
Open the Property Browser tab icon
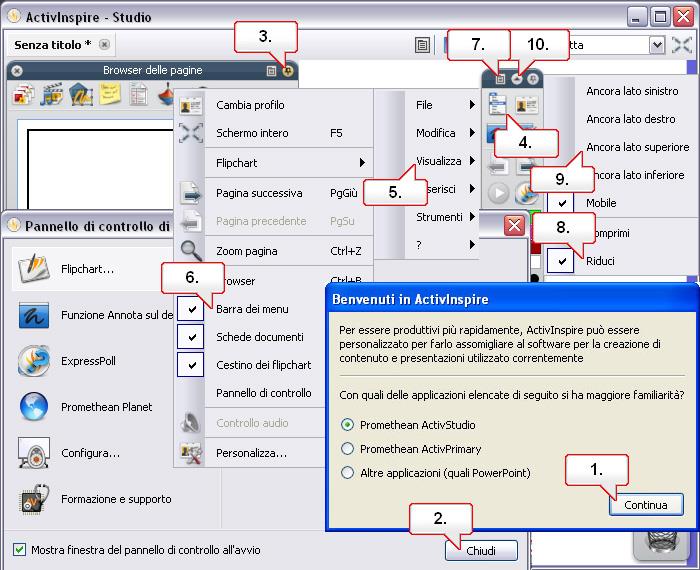[138, 94]
